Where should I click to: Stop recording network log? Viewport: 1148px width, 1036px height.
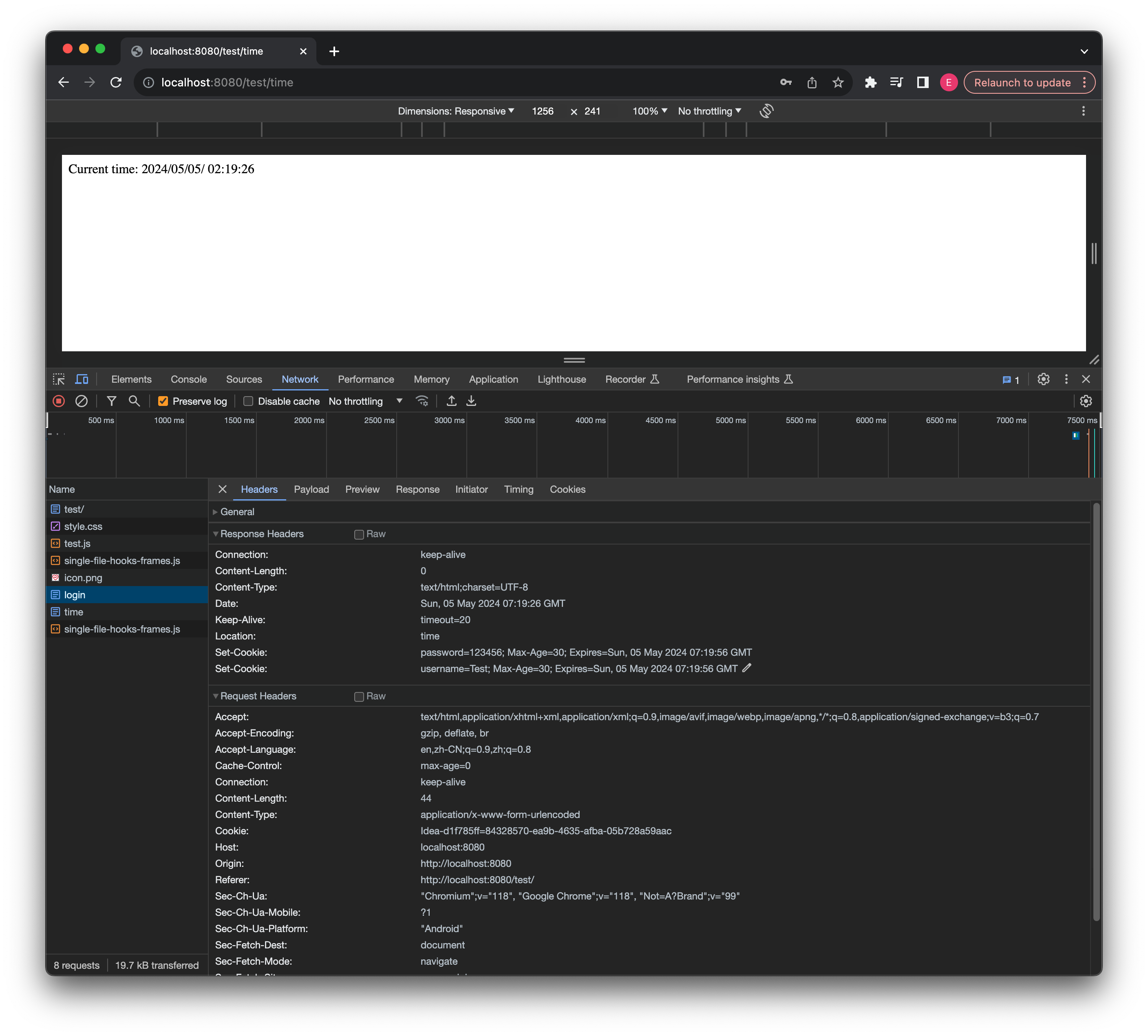coord(59,401)
